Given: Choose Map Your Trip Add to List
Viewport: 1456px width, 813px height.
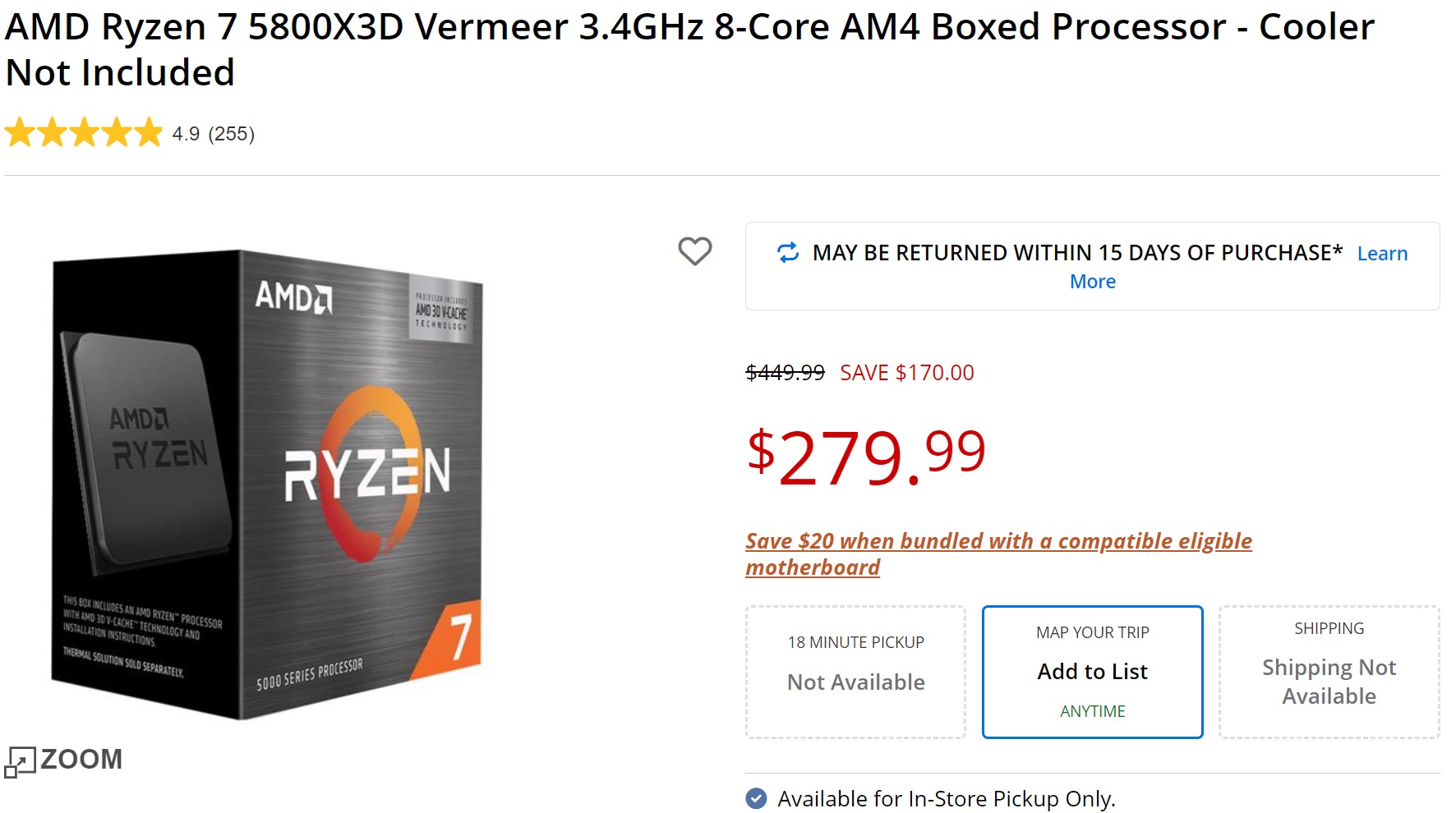Looking at the screenshot, I should pyautogui.click(x=1092, y=672).
